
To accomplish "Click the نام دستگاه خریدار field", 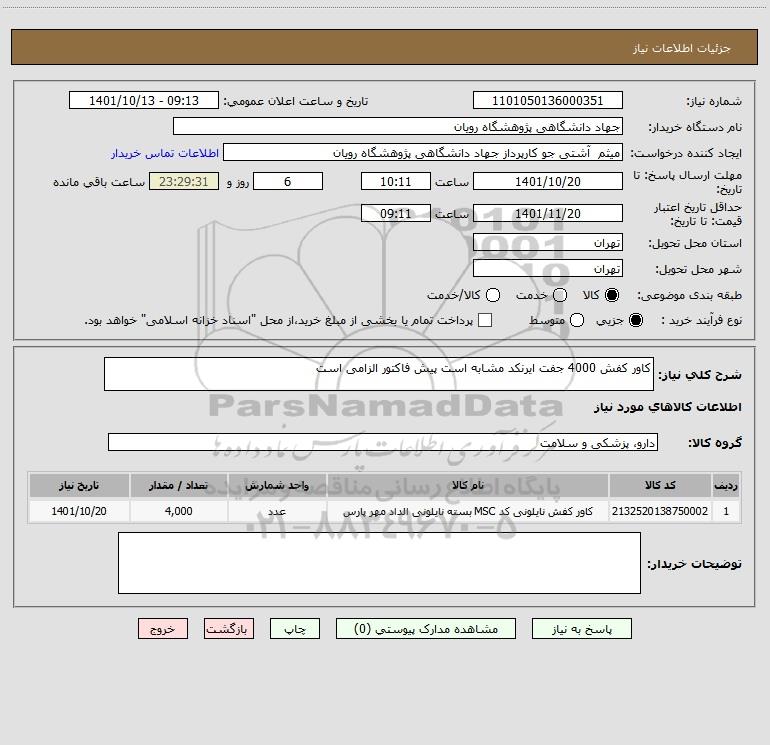I will pyautogui.click(x=398, y=126).
